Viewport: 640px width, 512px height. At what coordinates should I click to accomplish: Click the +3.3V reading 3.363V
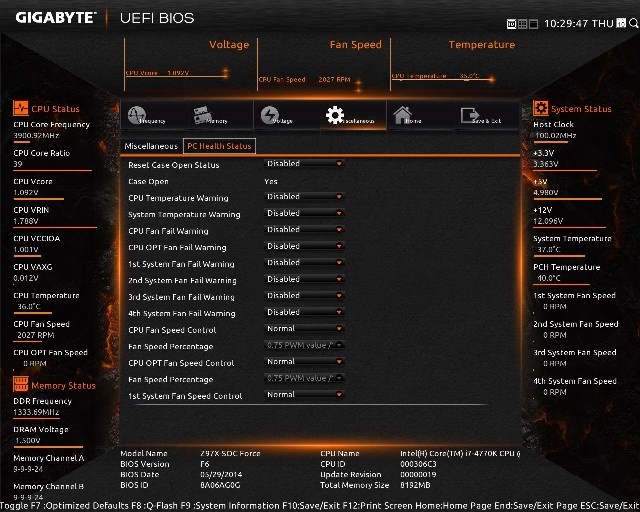pyautogui.click(x=546, y=164)
